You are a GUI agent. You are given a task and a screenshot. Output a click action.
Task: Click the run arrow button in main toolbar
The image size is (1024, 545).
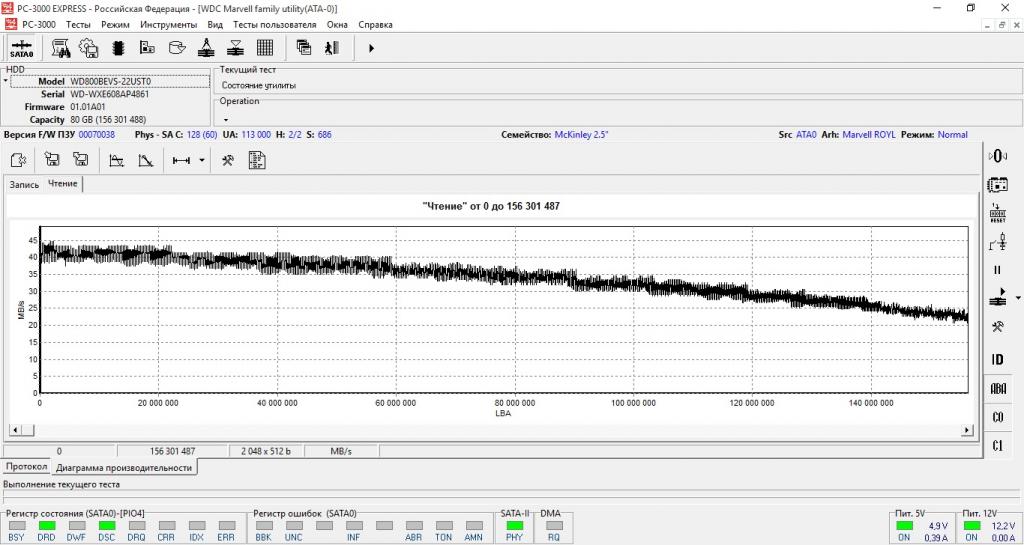coord(371,48)
